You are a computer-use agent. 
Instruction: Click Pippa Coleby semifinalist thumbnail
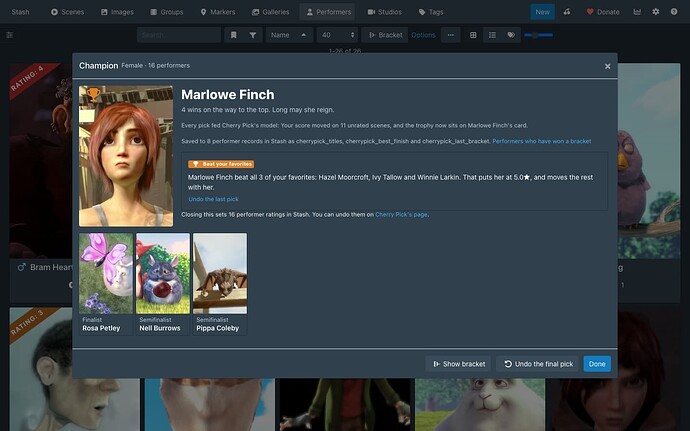220,273
